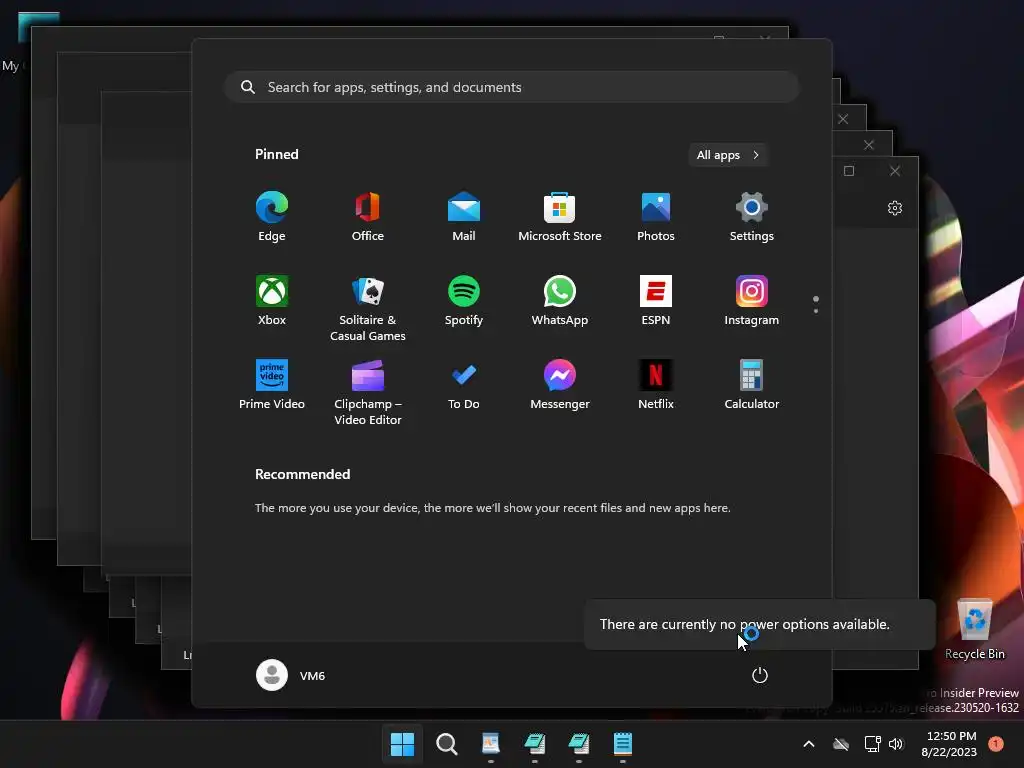Open the rightmost Notepad taskbar icon
This screenshot has width=1024, height=768.
click(622, 744)
